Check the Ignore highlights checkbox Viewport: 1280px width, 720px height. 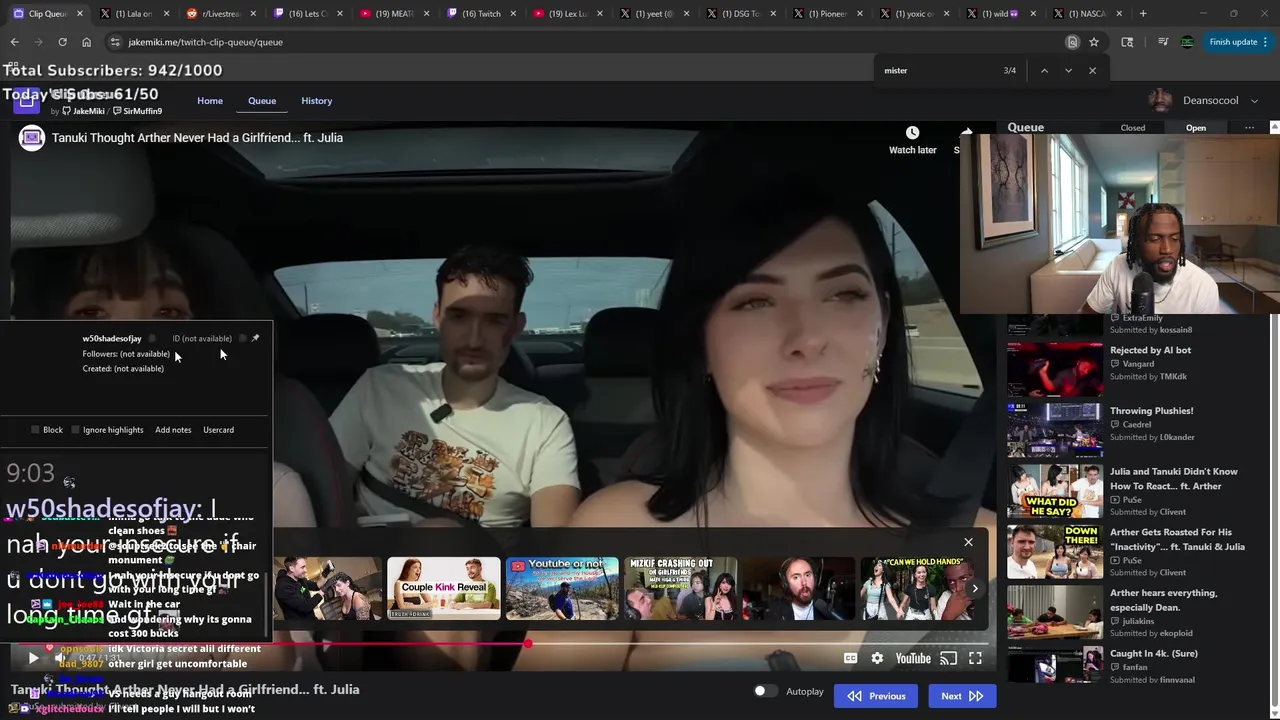[x=75, y=430]
